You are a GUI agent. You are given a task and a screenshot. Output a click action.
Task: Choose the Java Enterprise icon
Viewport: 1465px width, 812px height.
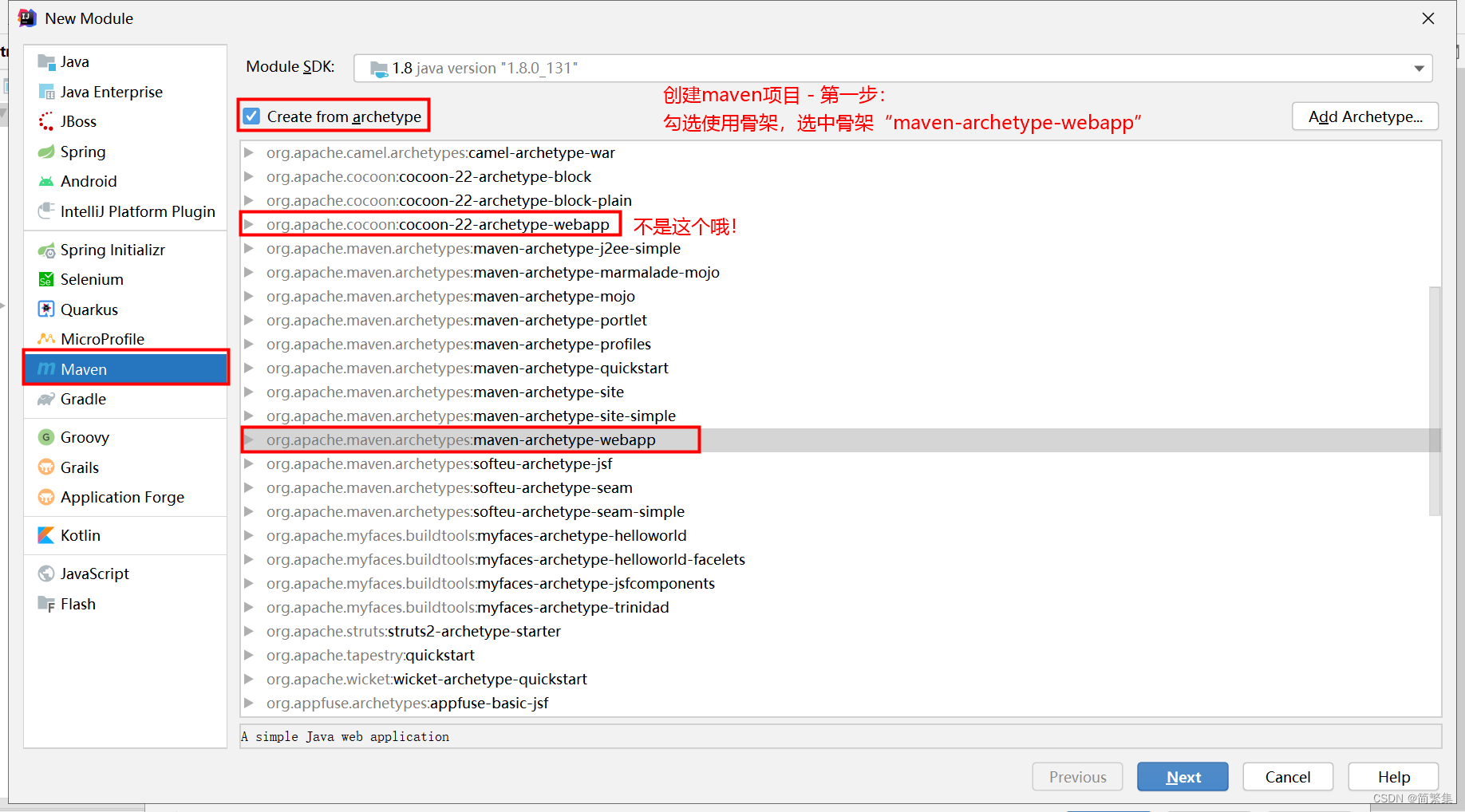pos(46,92)
